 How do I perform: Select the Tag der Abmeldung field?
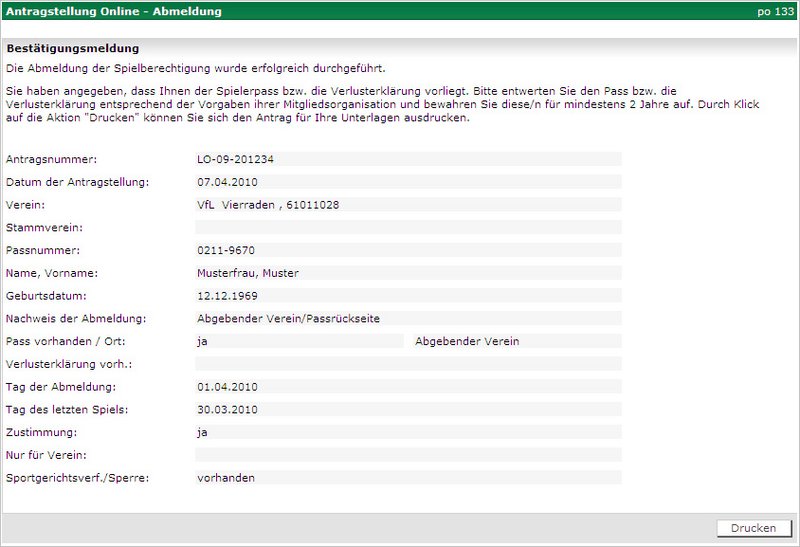(408, 387)
